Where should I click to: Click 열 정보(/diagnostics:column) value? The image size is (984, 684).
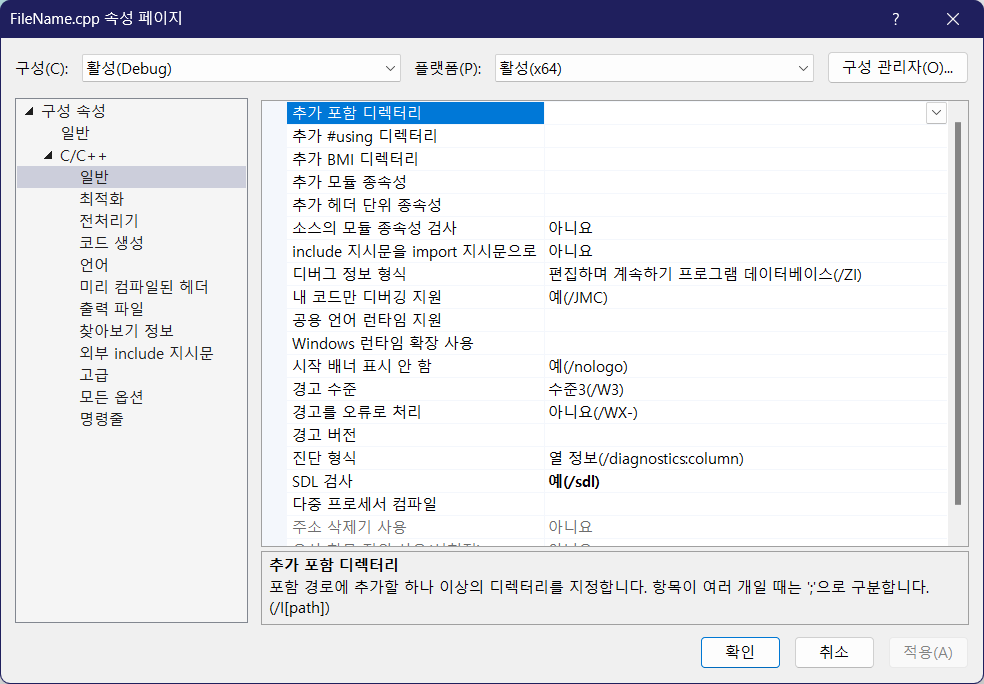coord(646,458)
